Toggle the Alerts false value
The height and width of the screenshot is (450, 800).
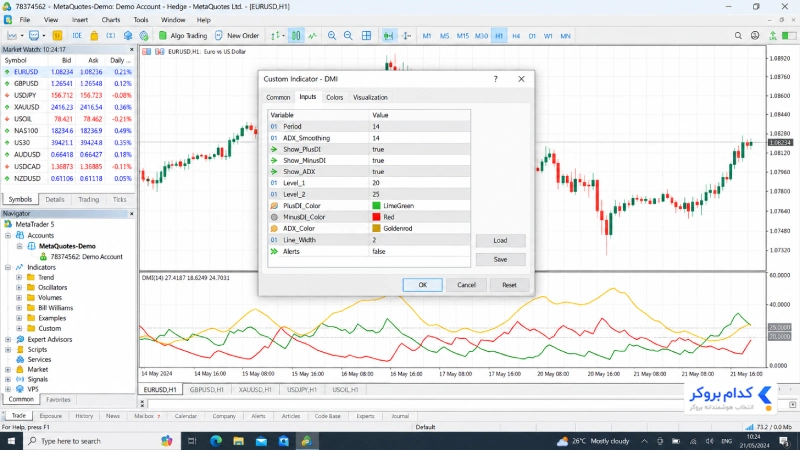pyautogui.click(x=419, y=251)
